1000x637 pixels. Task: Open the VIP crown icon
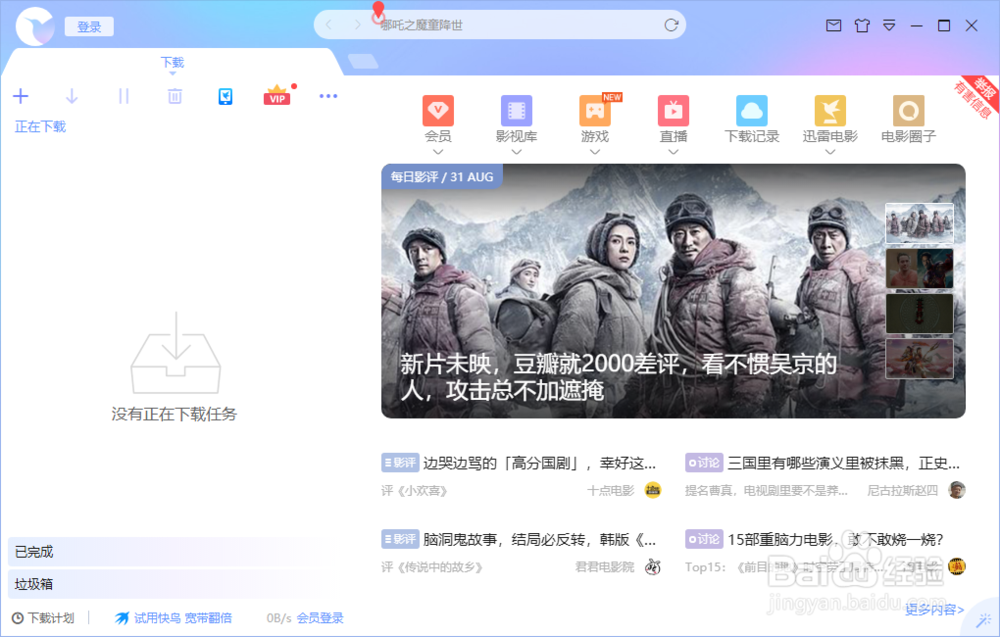click(277, 95)
